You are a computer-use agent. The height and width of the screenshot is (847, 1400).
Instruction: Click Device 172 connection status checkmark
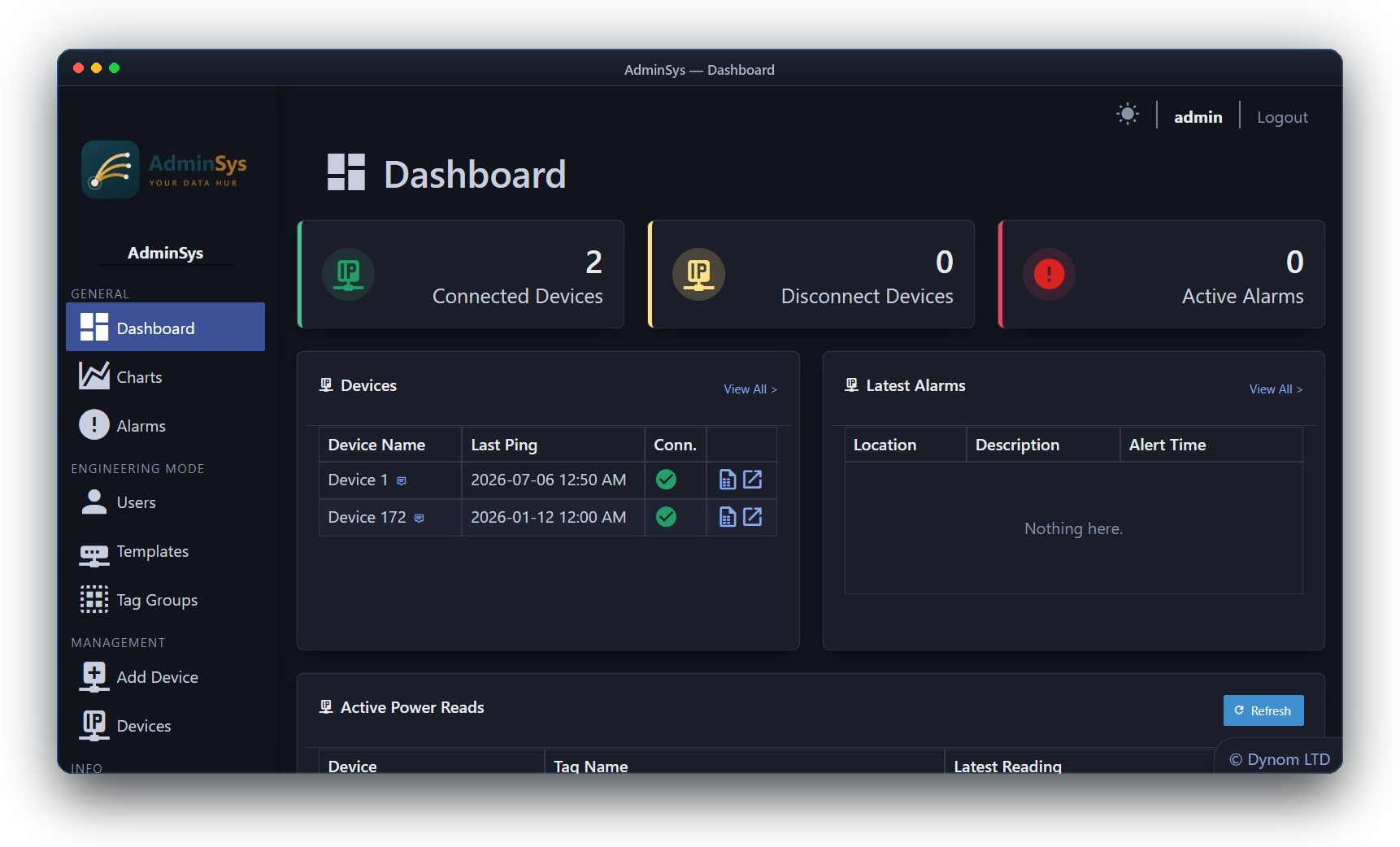click(666, 517)
